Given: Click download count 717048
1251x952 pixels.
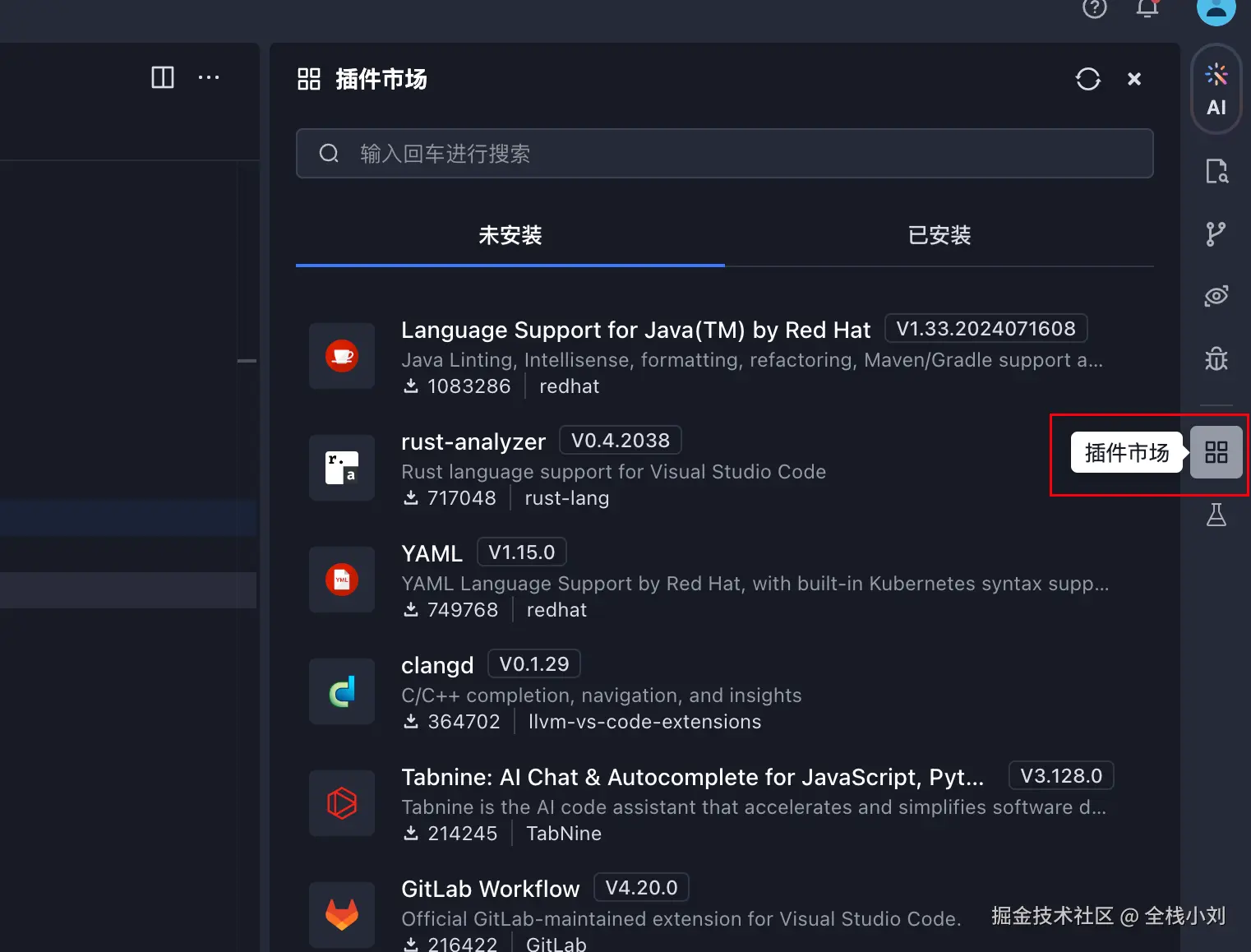Looking at the screenshot, I should 462,498.
